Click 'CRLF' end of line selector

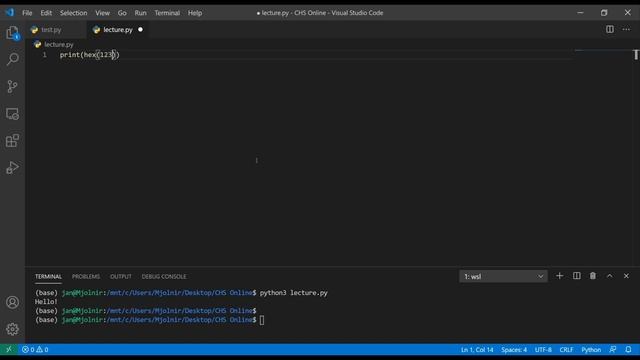point(566,349)
